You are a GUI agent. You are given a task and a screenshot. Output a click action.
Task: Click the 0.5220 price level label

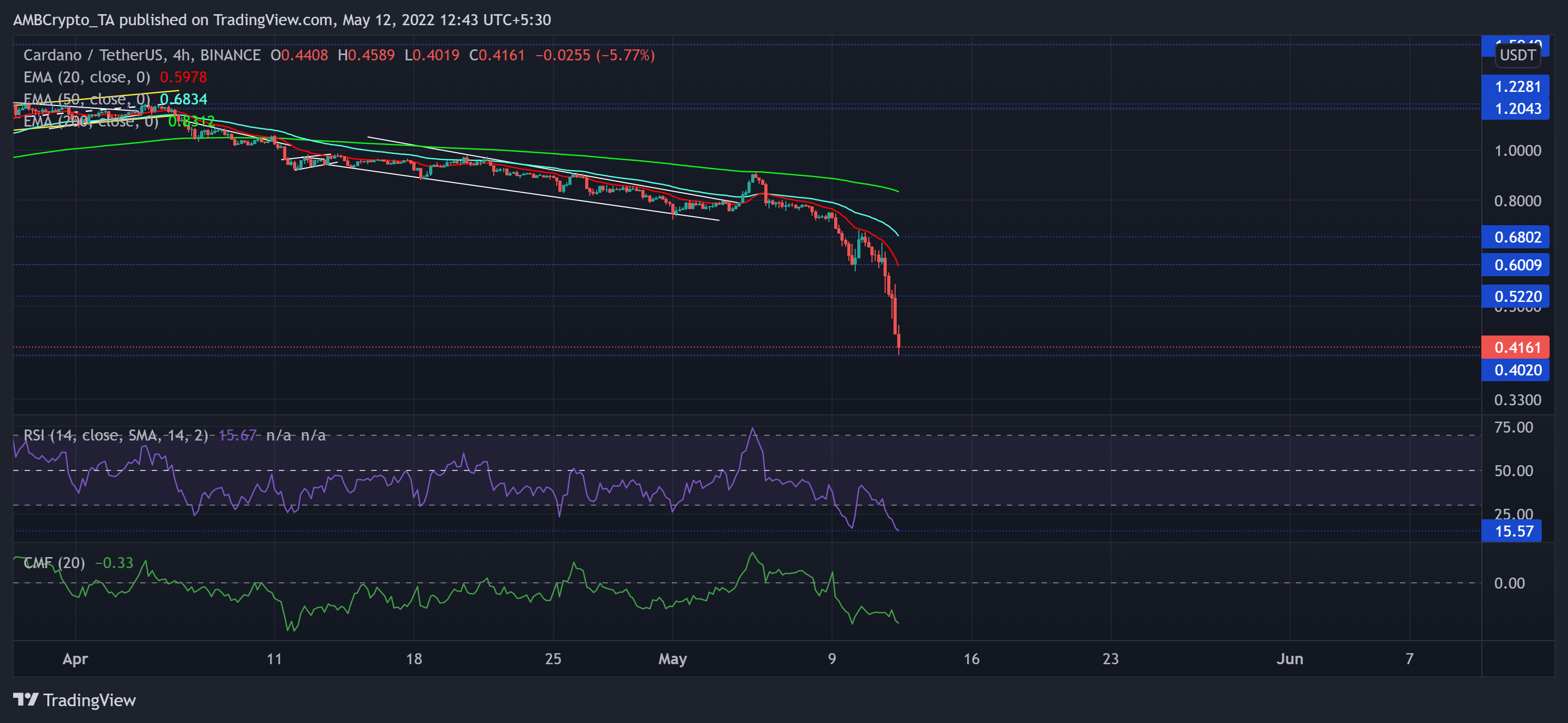click(1515, 296)
